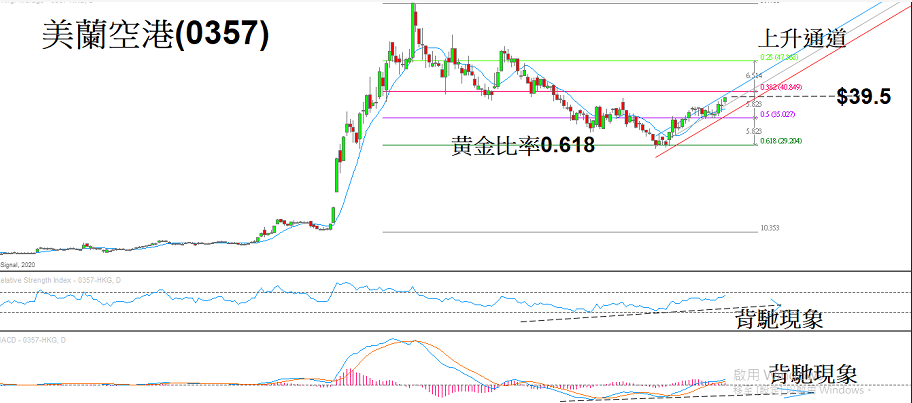912x403 pixels.
Task: Select the 黃金比率0.618 text annotation
Action: tap(523, 146)
